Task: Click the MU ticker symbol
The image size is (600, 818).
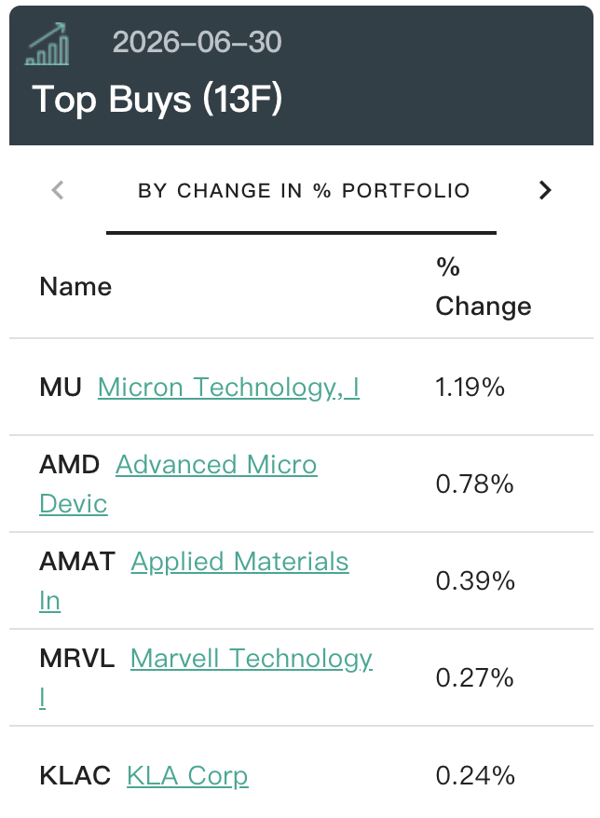Action: (x=61, y=388)
